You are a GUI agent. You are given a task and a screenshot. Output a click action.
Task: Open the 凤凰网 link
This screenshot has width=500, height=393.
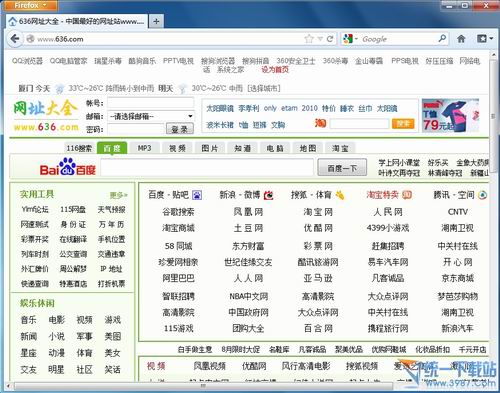(x=248, y=212)
